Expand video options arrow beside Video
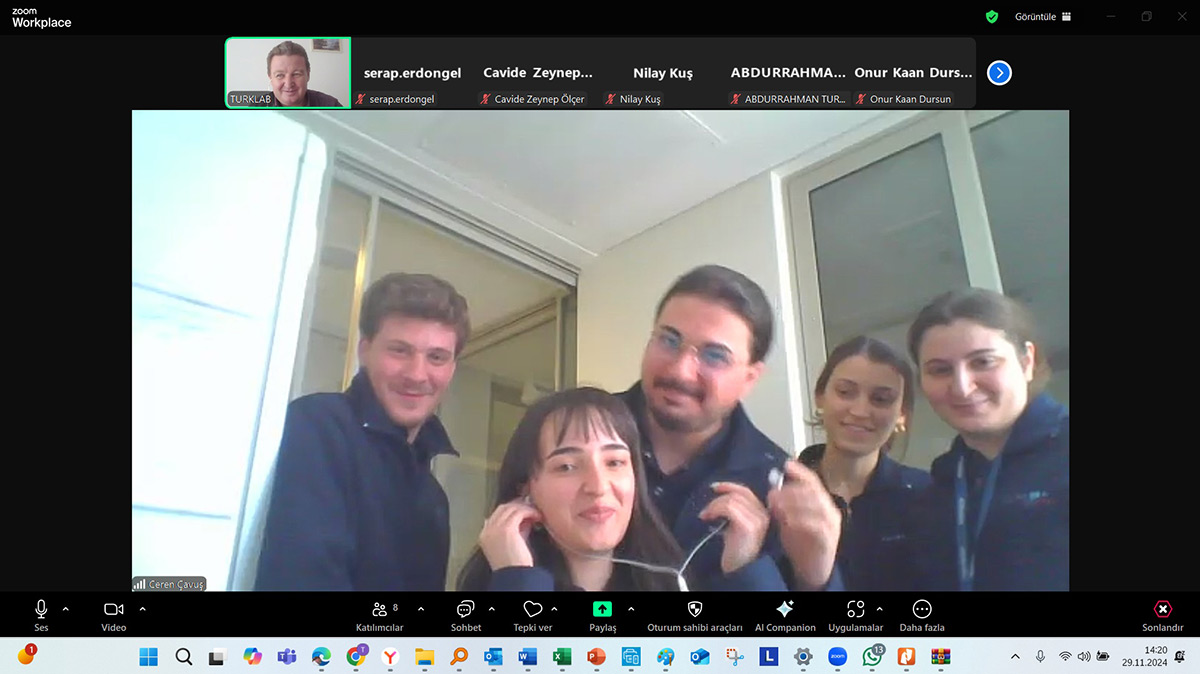 point(142,609)
